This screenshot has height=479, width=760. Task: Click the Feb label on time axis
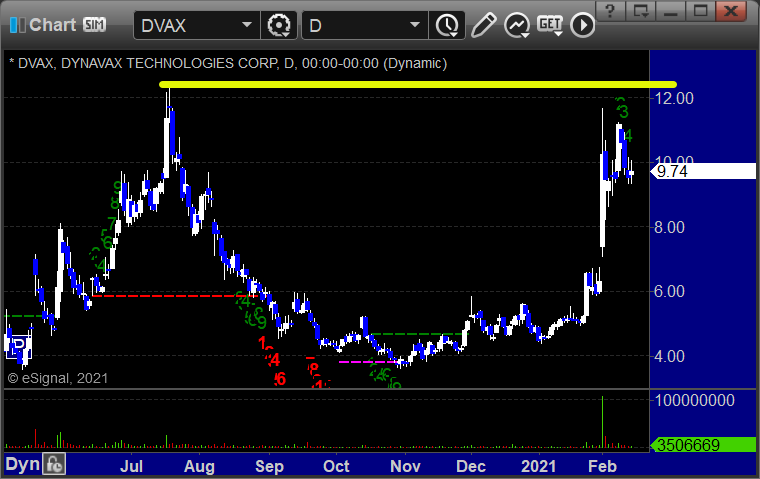point(602,466)
